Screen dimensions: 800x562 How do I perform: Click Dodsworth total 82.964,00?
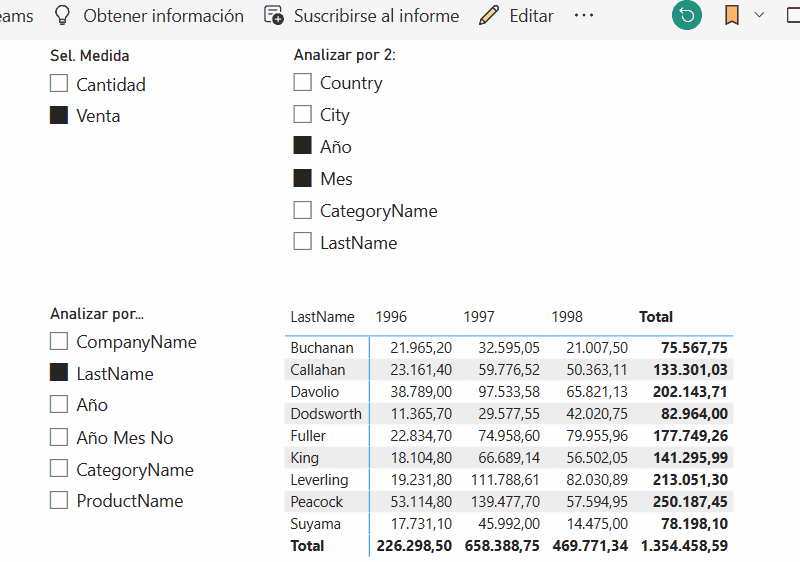click(694, 414)
